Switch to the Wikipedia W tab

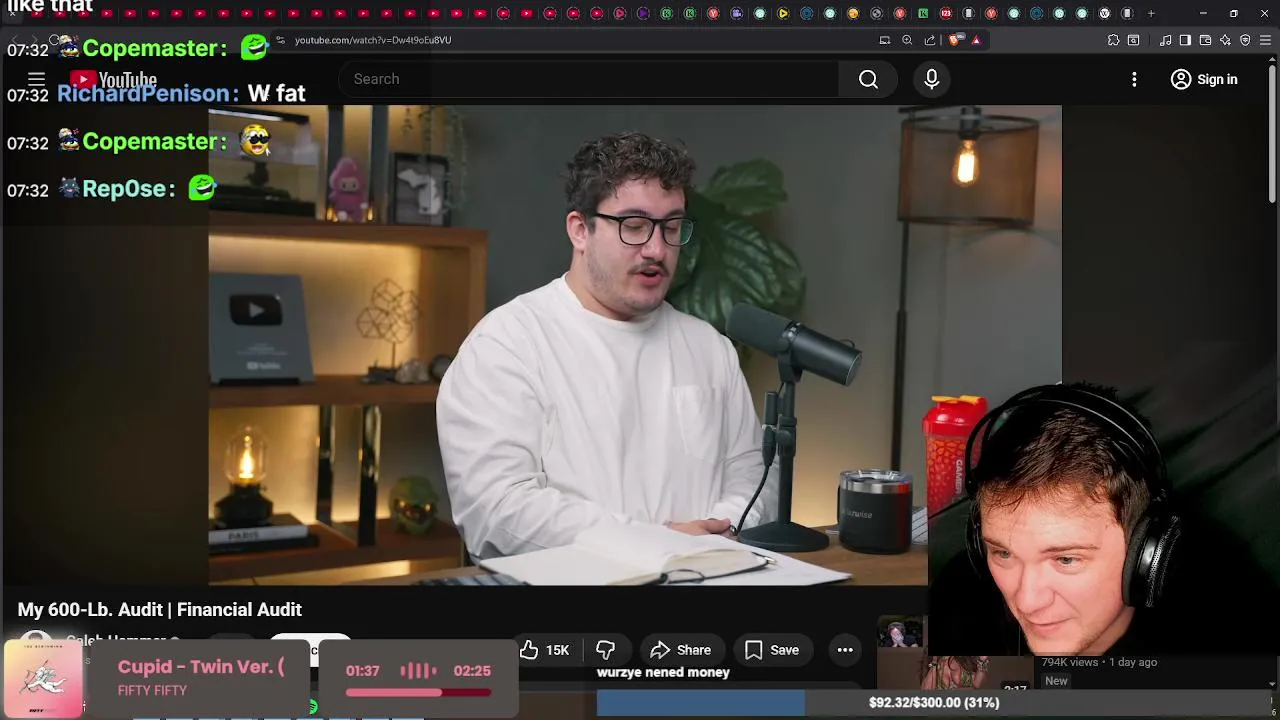[1105, 13]
